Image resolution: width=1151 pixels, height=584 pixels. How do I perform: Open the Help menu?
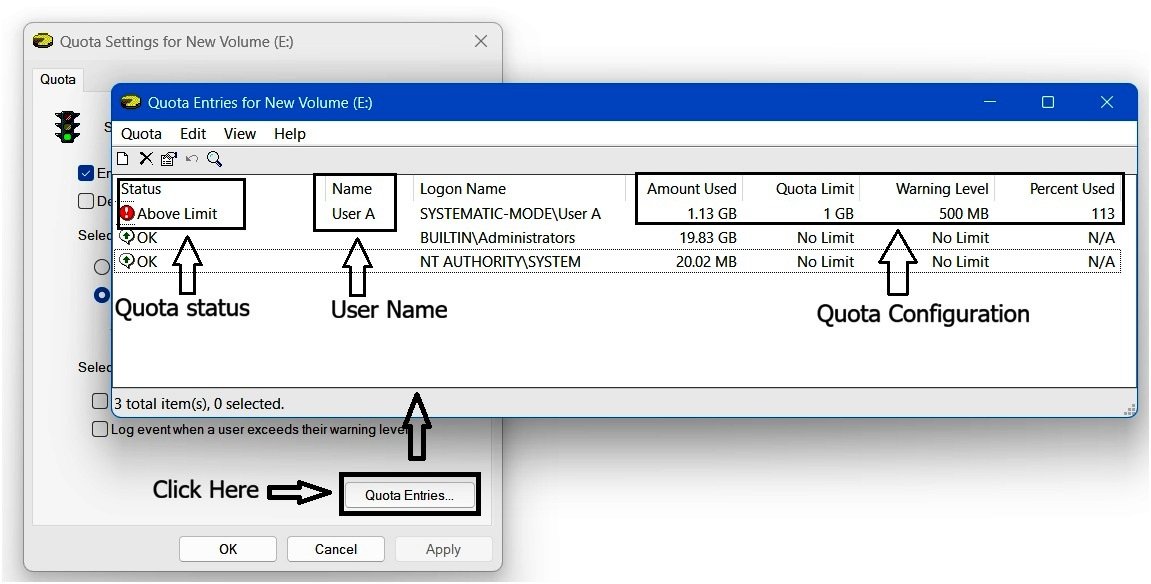tap(290, 134)
